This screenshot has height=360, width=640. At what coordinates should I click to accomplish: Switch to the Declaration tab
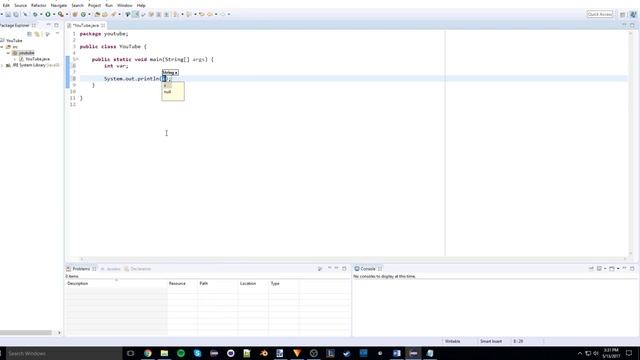138,269
